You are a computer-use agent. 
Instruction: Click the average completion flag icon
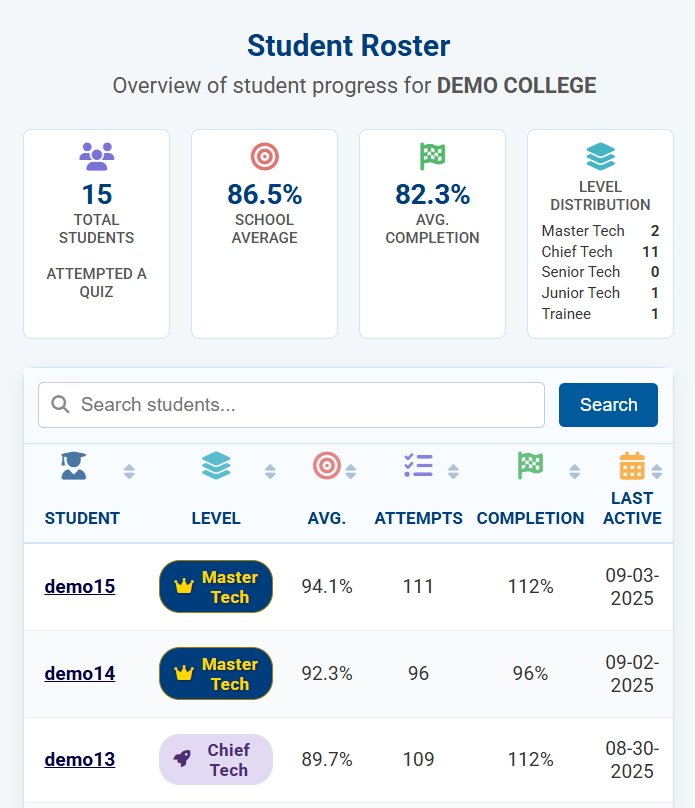pos(432,156)
